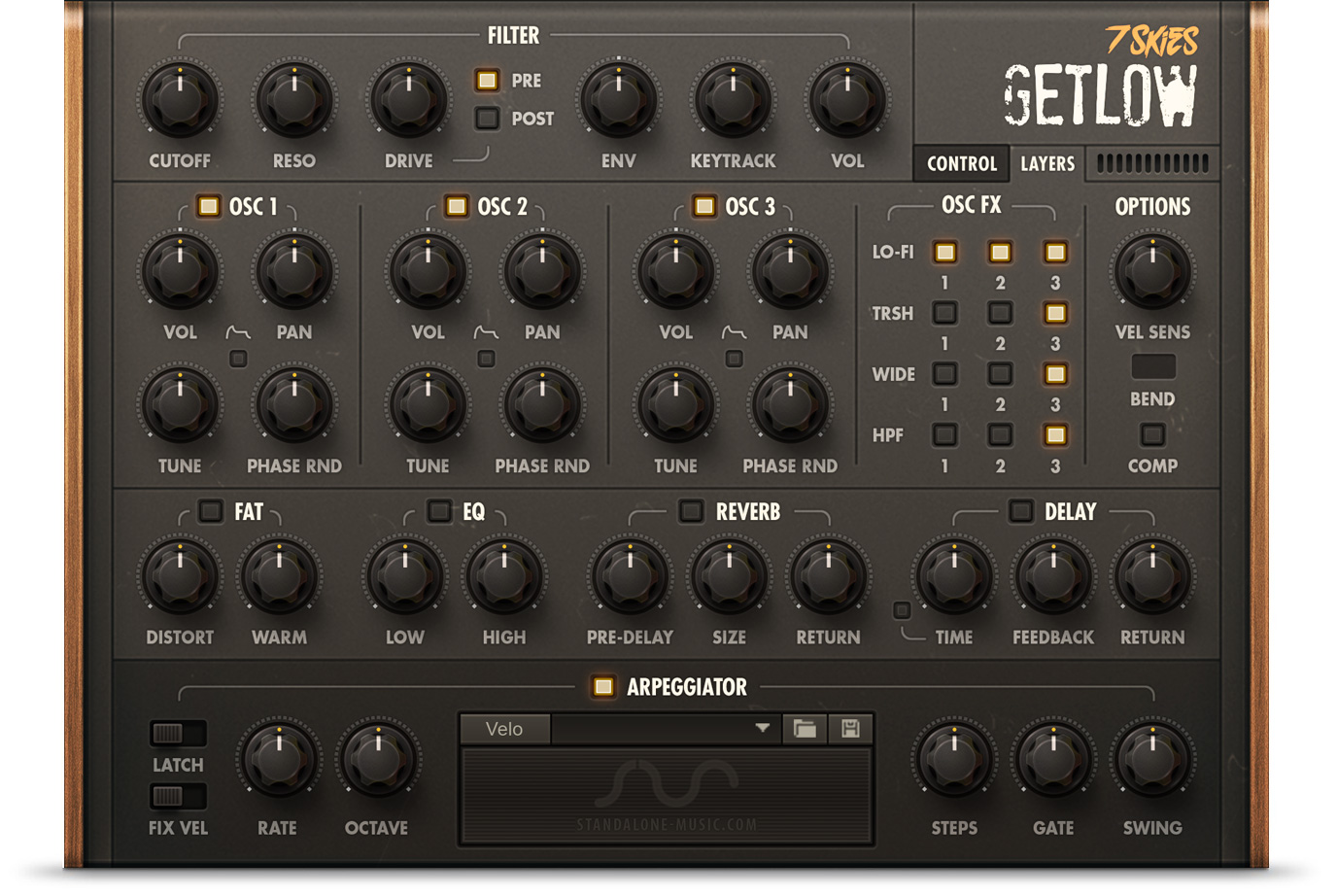
Task: Select the Velo arpeggiator mode
Action: point(504,729)
